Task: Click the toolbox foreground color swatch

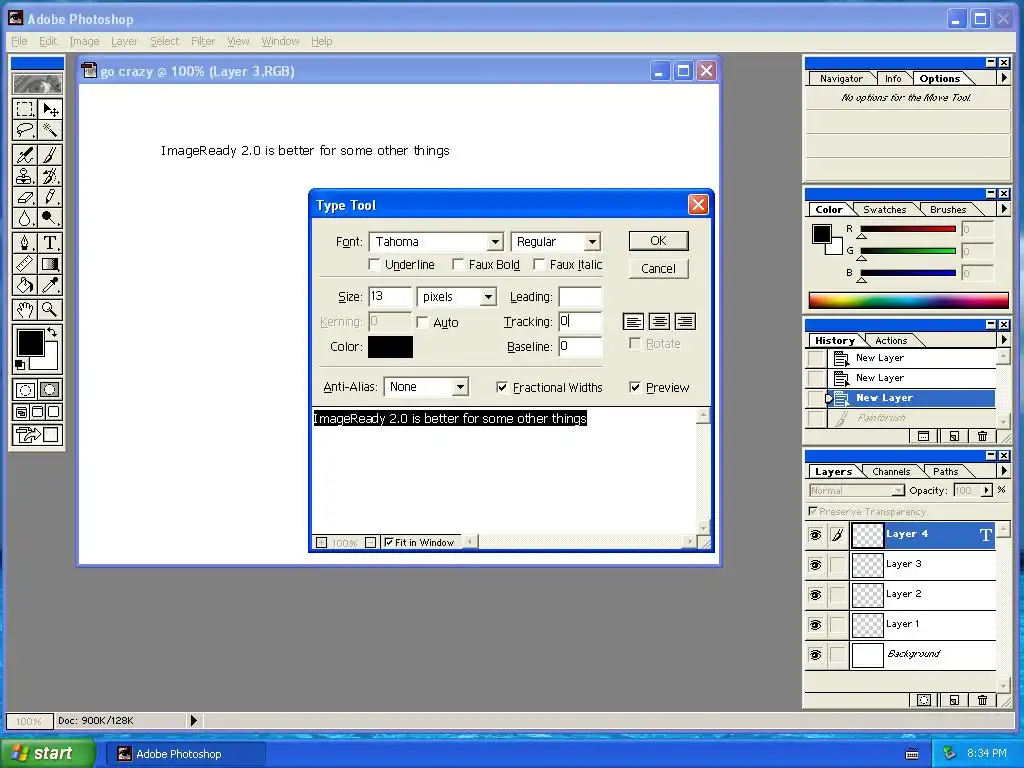Action: tap(30, 343)
